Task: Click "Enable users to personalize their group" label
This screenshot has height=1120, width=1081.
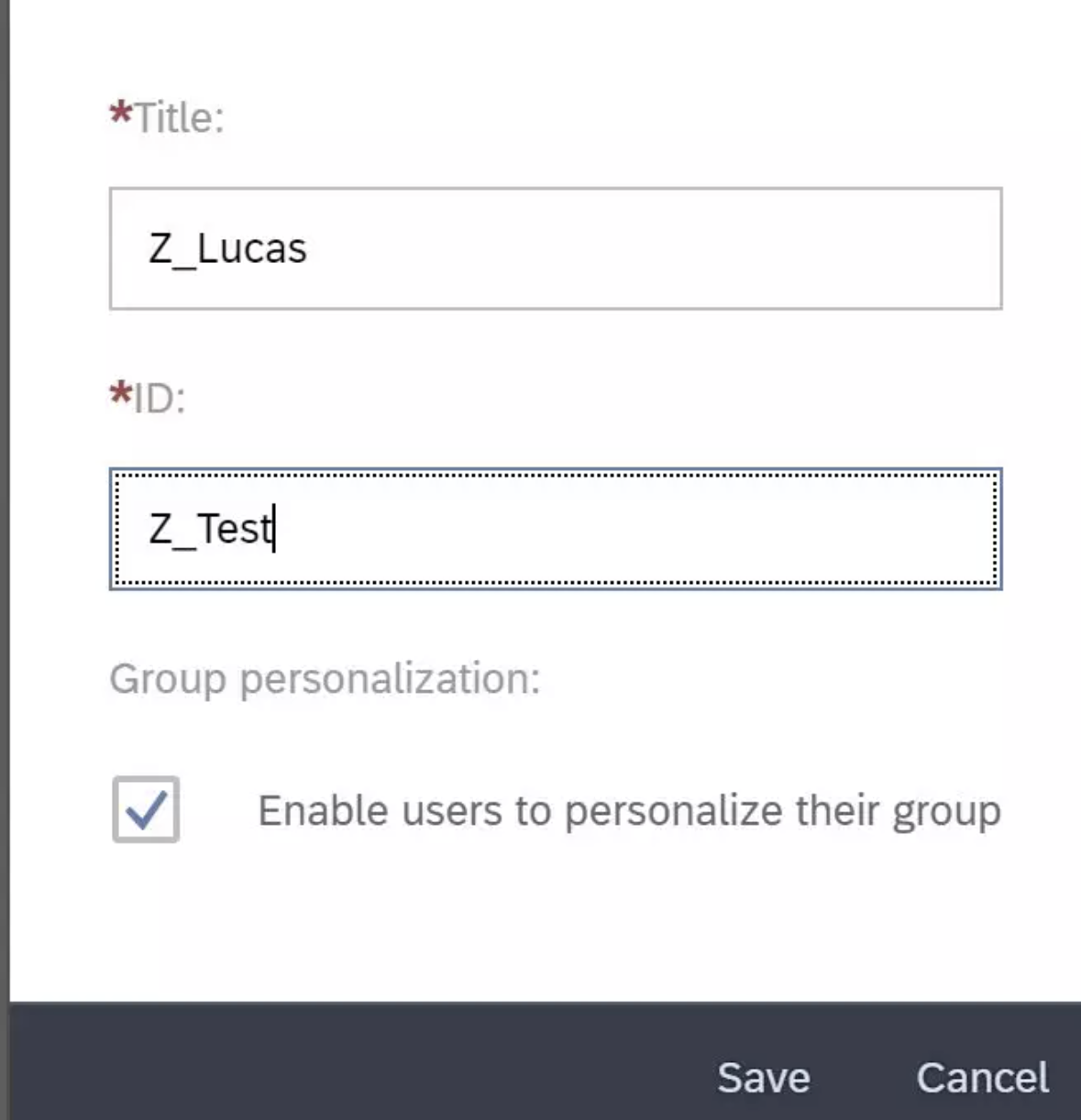Action: click(x=628, y=811)
